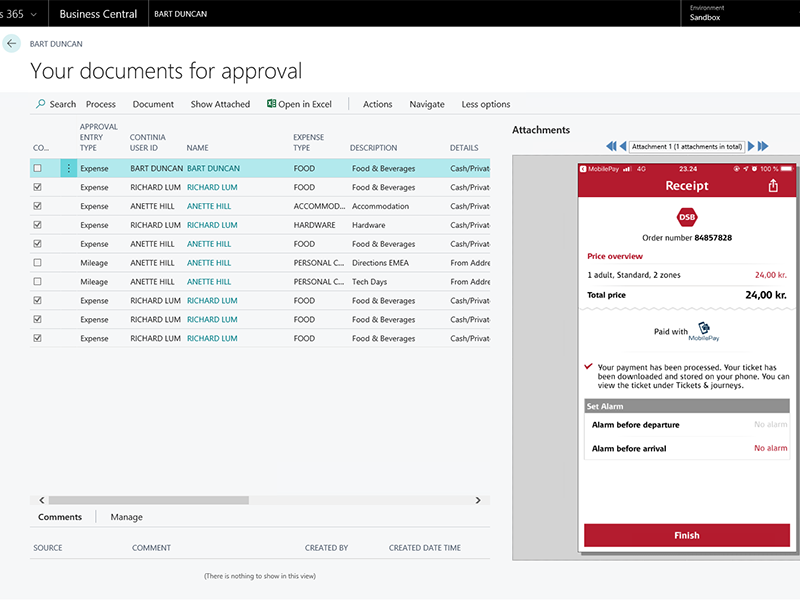This screenshot has height=600, width=800.
Task: Open the Manage menu under Comments
Action: pyautogui.click(x=127, y=517)
